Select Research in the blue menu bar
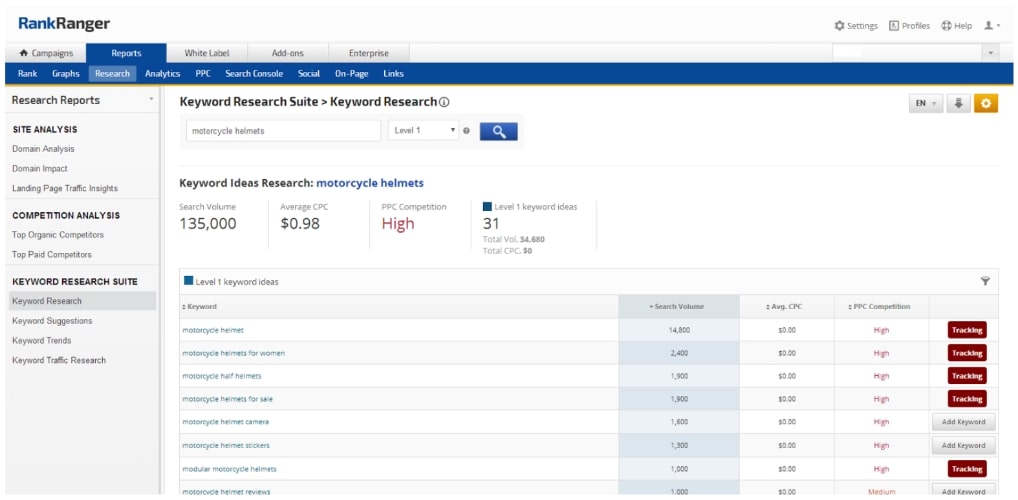The width and height of the screenshot is (1018, 500). (112, 73)
